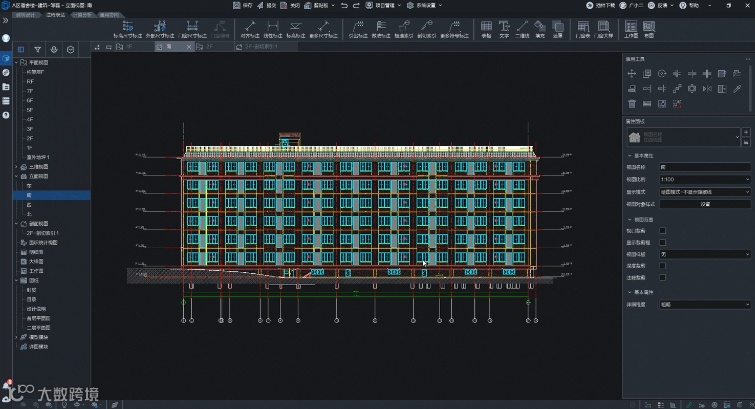Open the view scale 1:100 dropdown

coord(704,178)
